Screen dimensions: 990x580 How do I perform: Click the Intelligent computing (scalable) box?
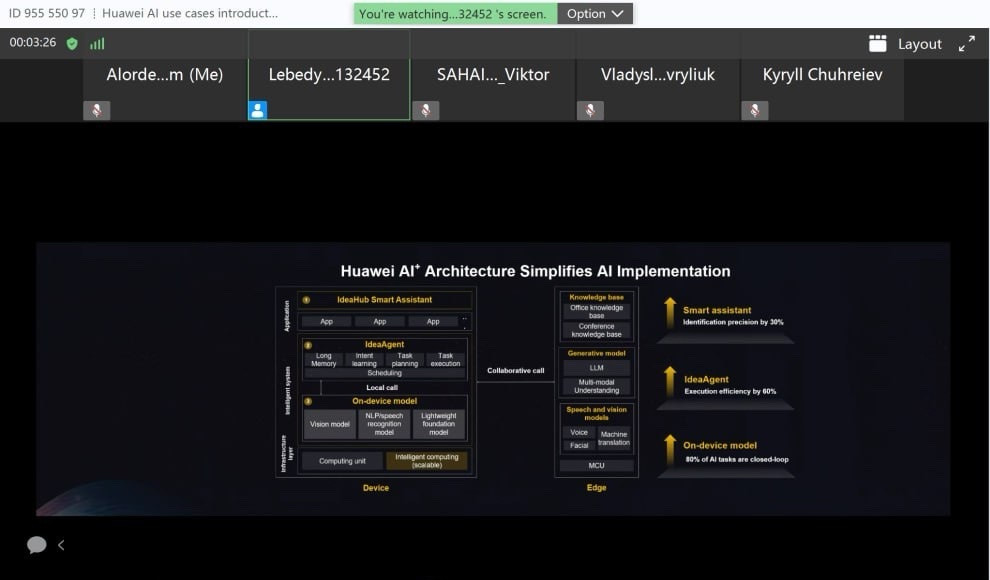pos(427,461)
